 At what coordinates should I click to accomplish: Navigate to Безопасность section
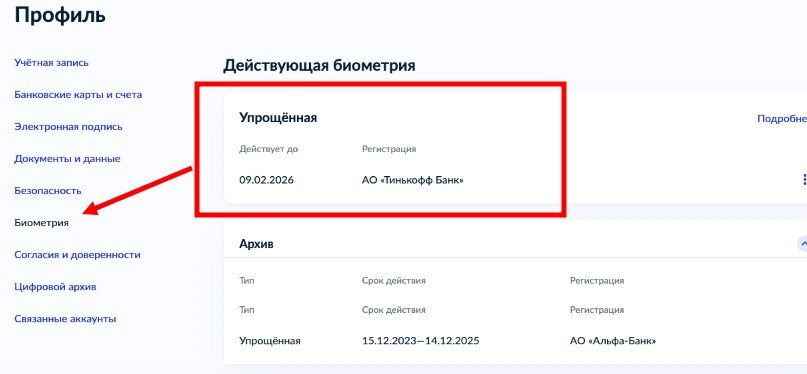pos(48,190)
